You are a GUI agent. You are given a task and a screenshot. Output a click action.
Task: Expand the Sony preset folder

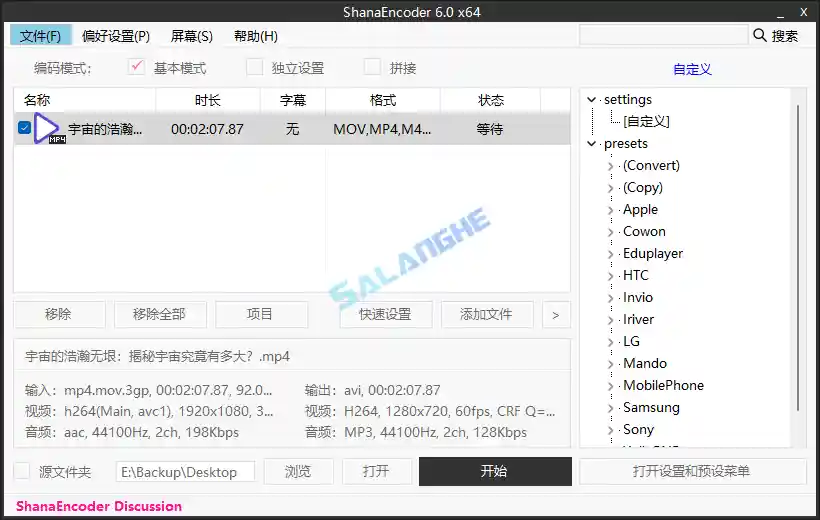click(x=610, y=429)
